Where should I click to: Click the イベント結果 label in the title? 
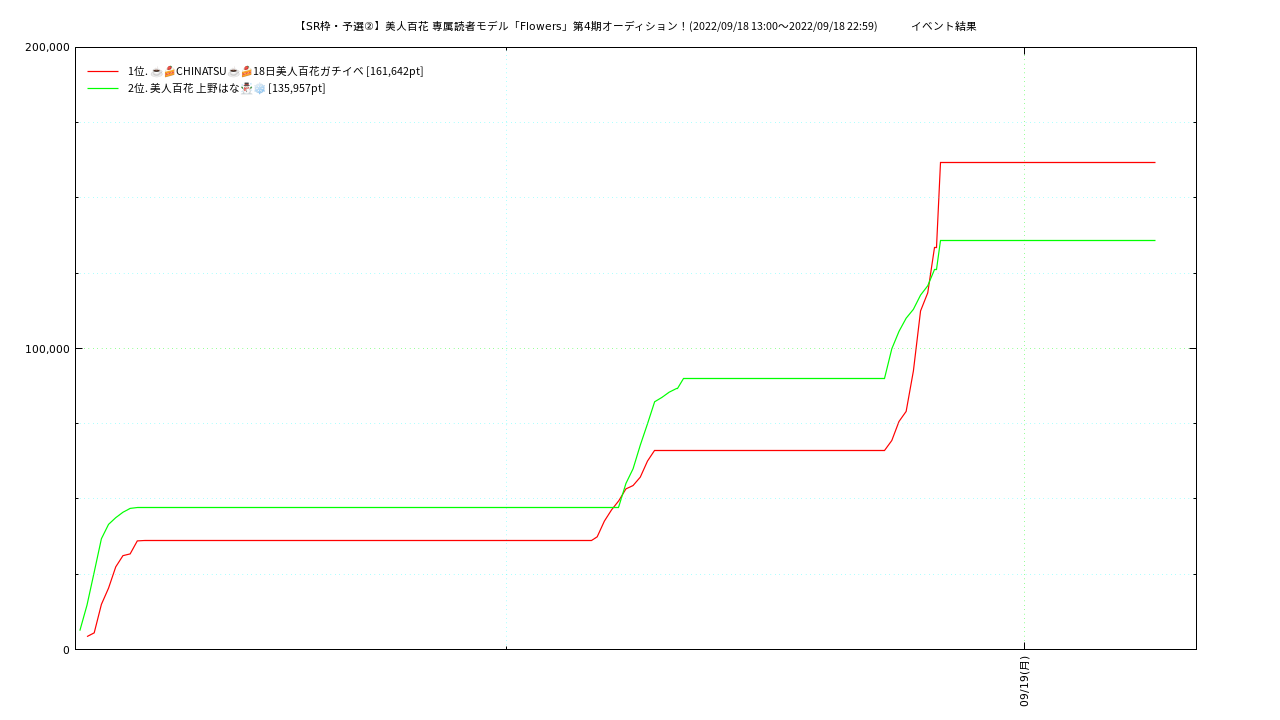pyautogui.click(x=943, y=26)
